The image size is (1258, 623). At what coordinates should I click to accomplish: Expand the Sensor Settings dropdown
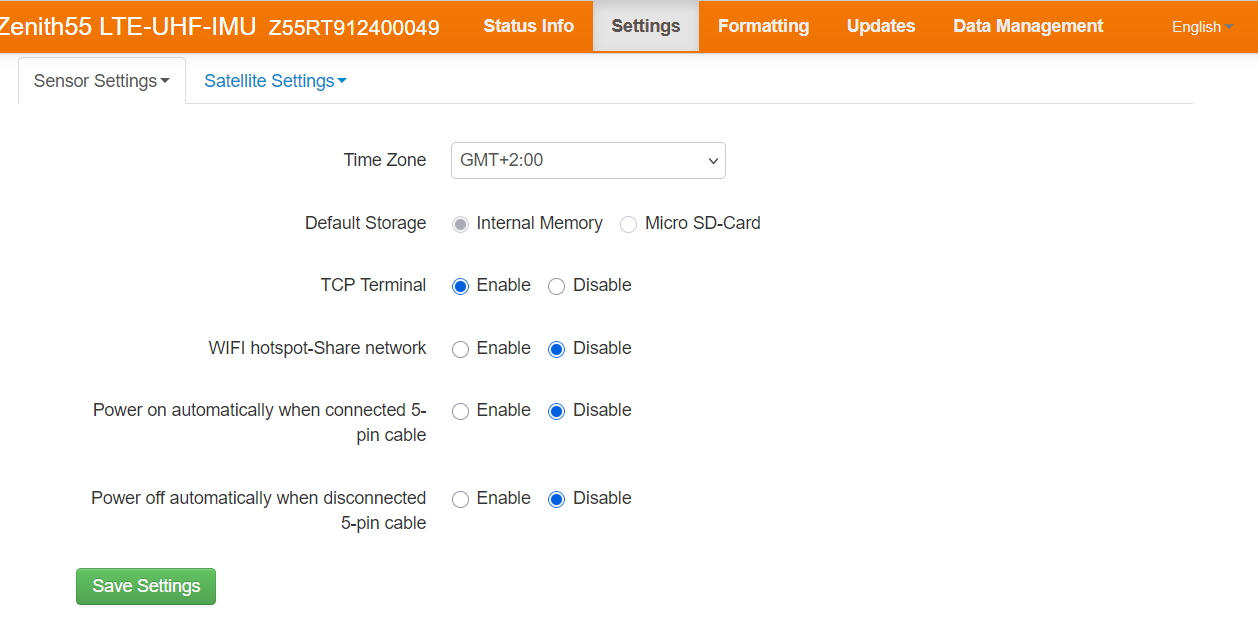[x=102, y=81]
